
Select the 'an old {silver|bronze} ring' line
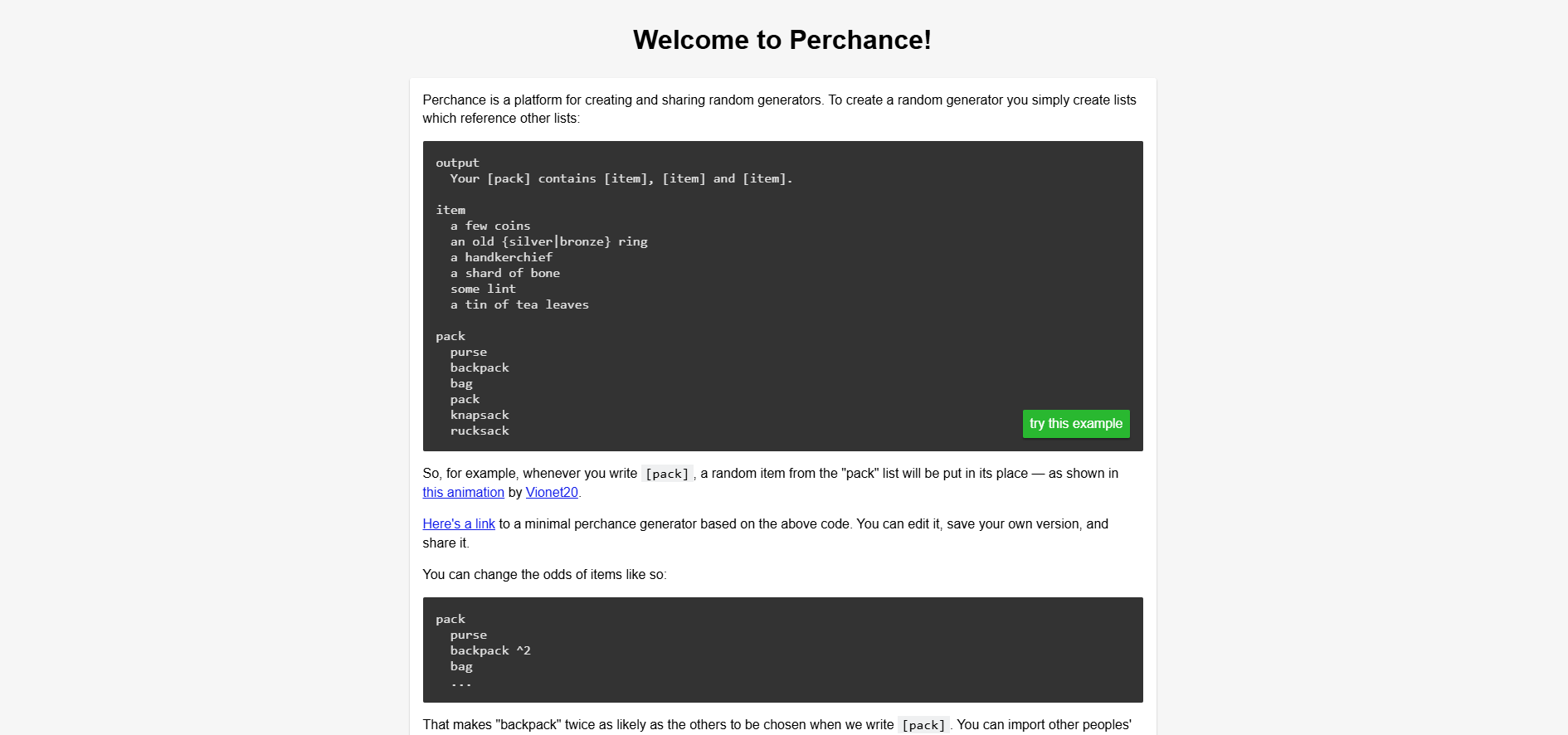[548, 242]
